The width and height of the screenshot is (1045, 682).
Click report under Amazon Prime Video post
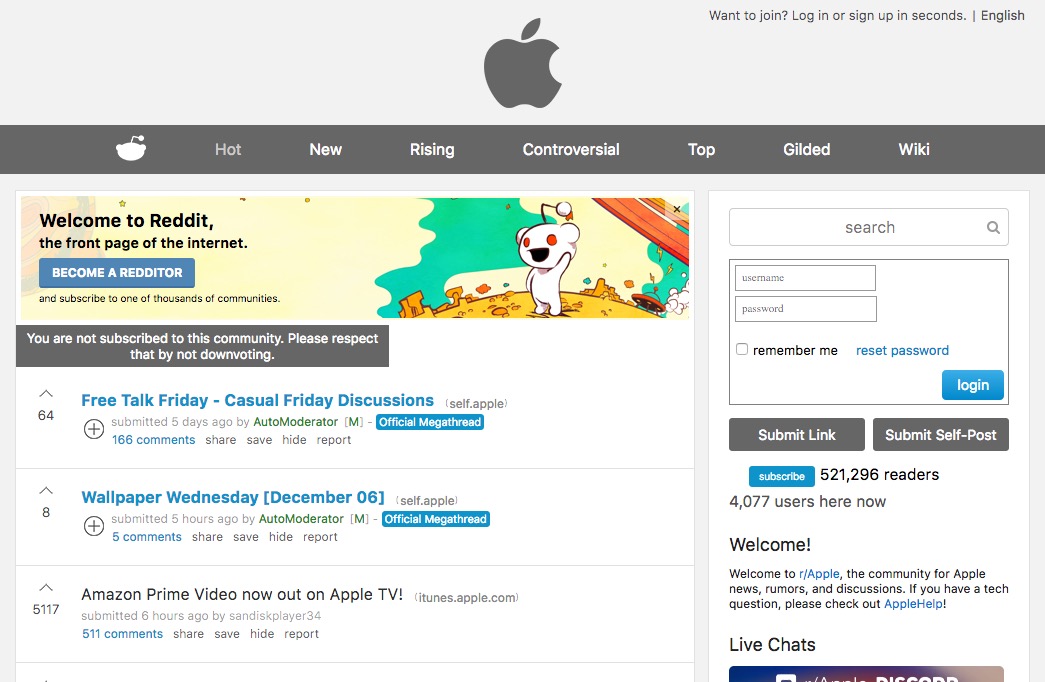[x=302, y=634]
